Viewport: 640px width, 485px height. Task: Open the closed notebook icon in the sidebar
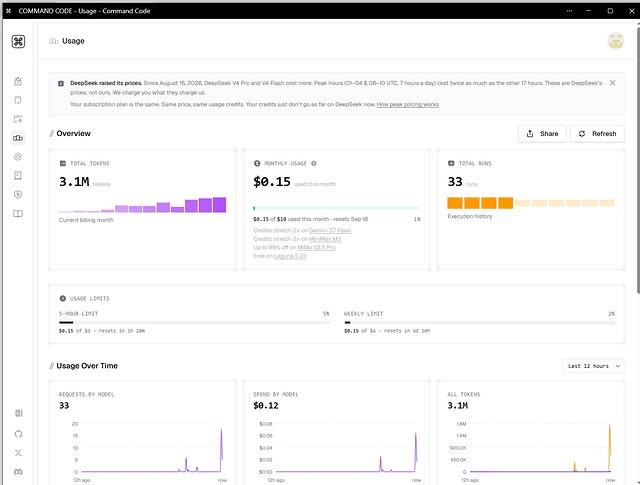click(18, 176)
